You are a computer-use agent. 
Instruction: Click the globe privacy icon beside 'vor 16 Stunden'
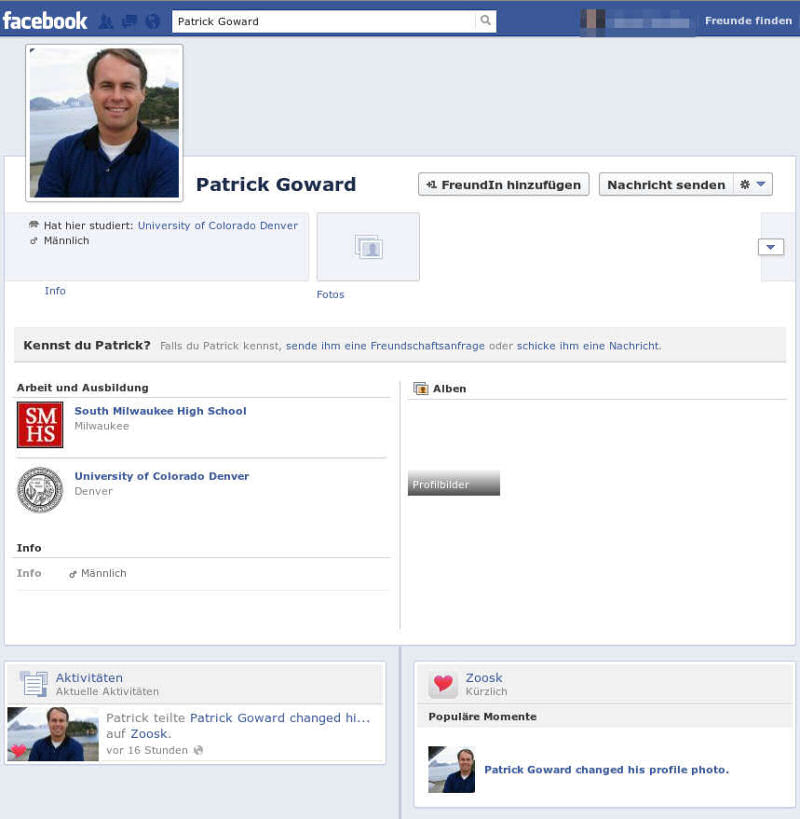[x=198, y=751]
